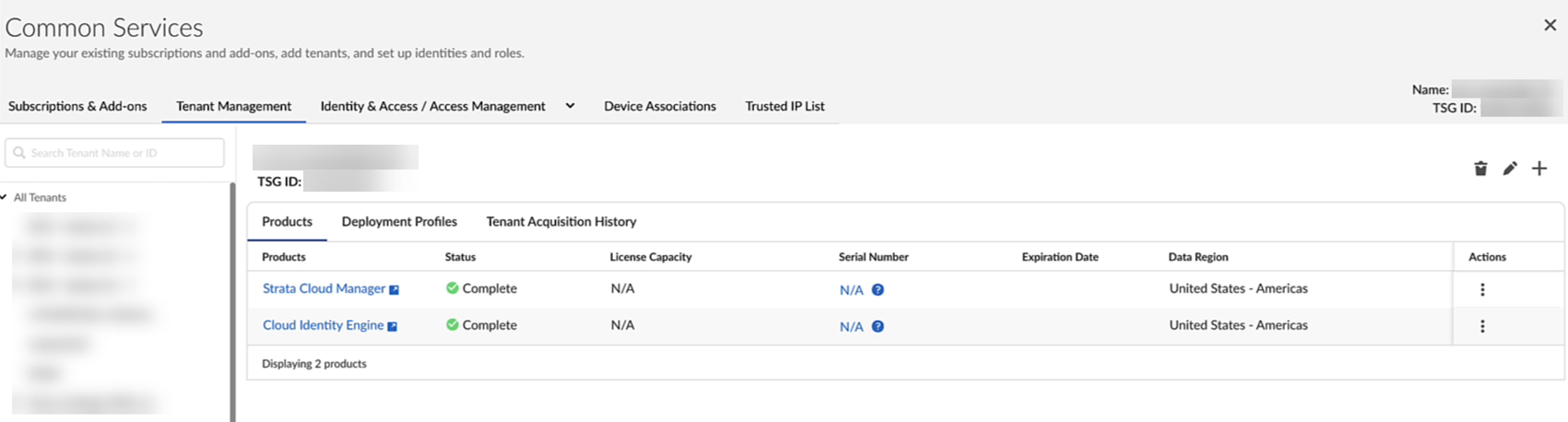Expand Identity & Access dropdown chevron

coord(570,106)
